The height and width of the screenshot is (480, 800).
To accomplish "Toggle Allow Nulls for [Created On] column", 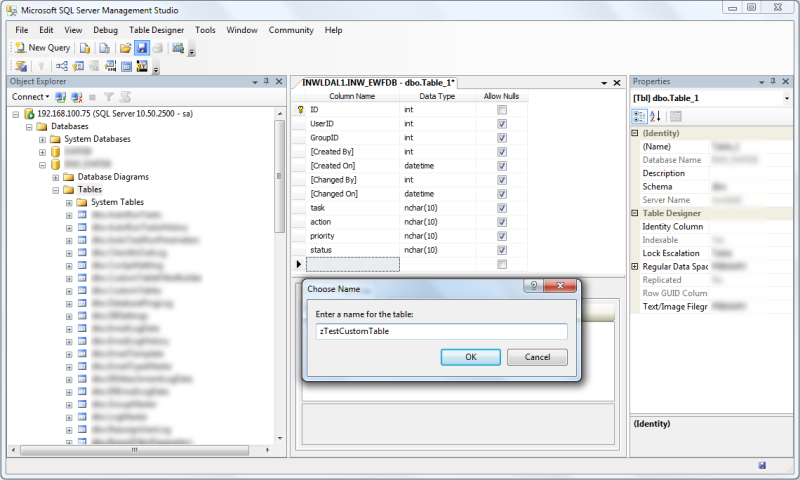I will (x=502, y=166).
